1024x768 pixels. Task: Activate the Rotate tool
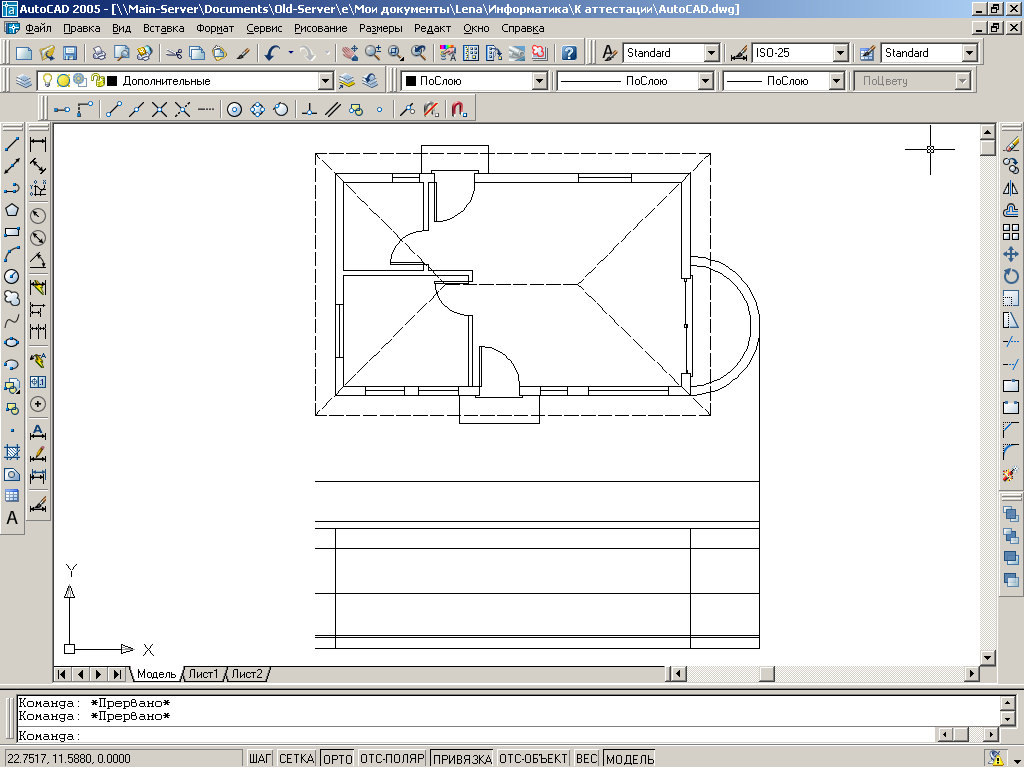pos(1010,276)
